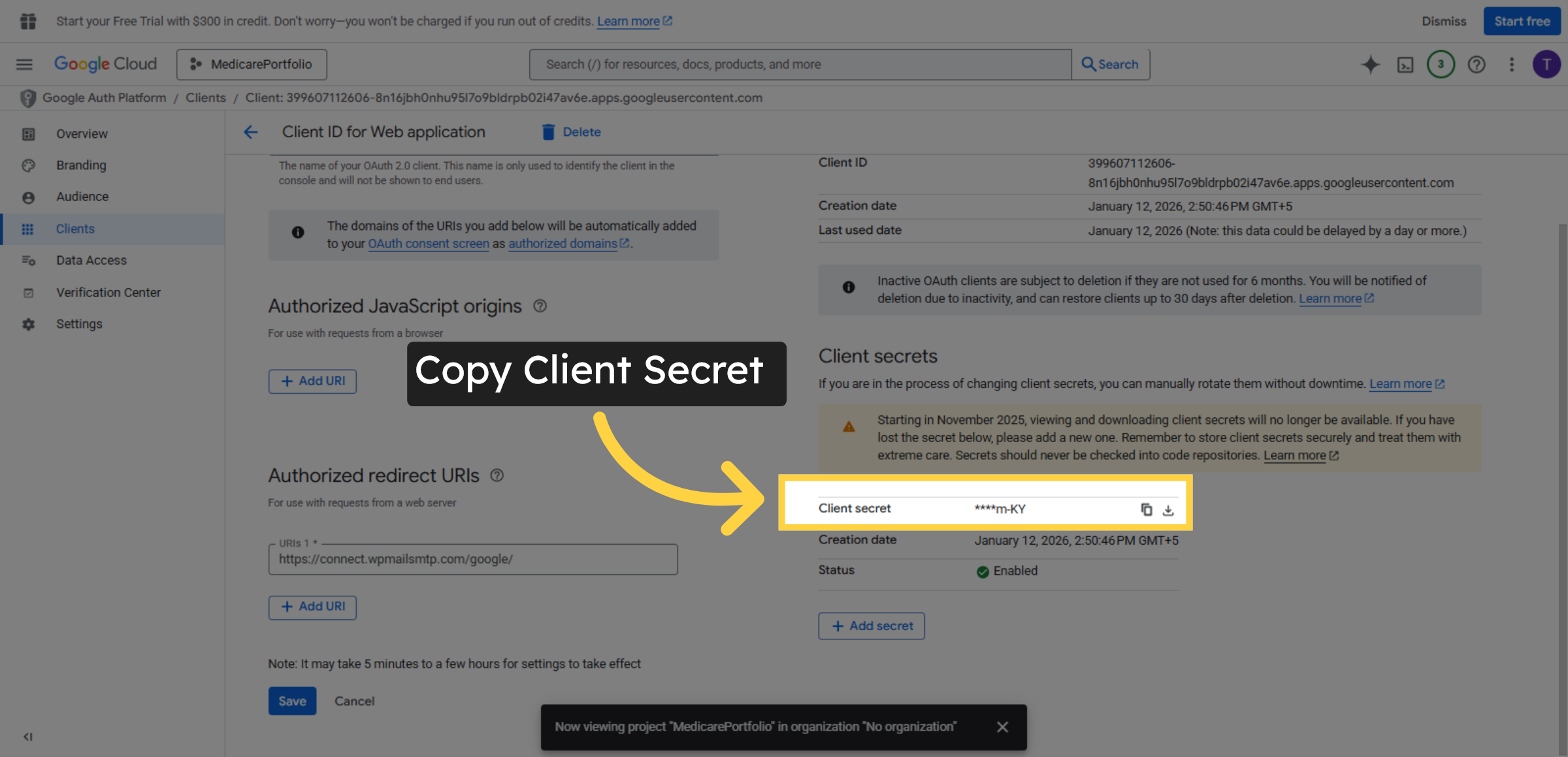Select Data Access in the sidebar
The height and width of the screenshot is (757, 1568).
(91, 260)
